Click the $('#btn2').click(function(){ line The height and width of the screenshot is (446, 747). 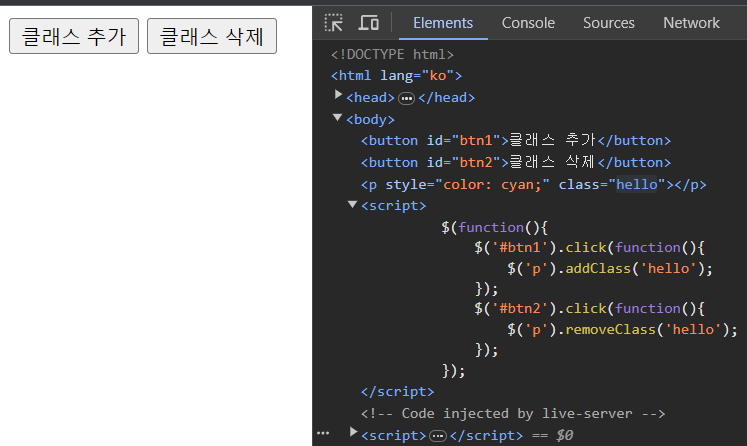[589, 309]
